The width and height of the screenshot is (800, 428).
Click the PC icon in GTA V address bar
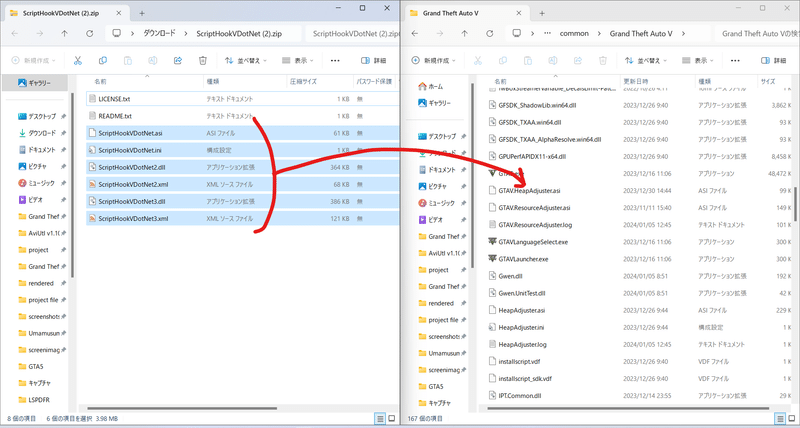(517, 34)
